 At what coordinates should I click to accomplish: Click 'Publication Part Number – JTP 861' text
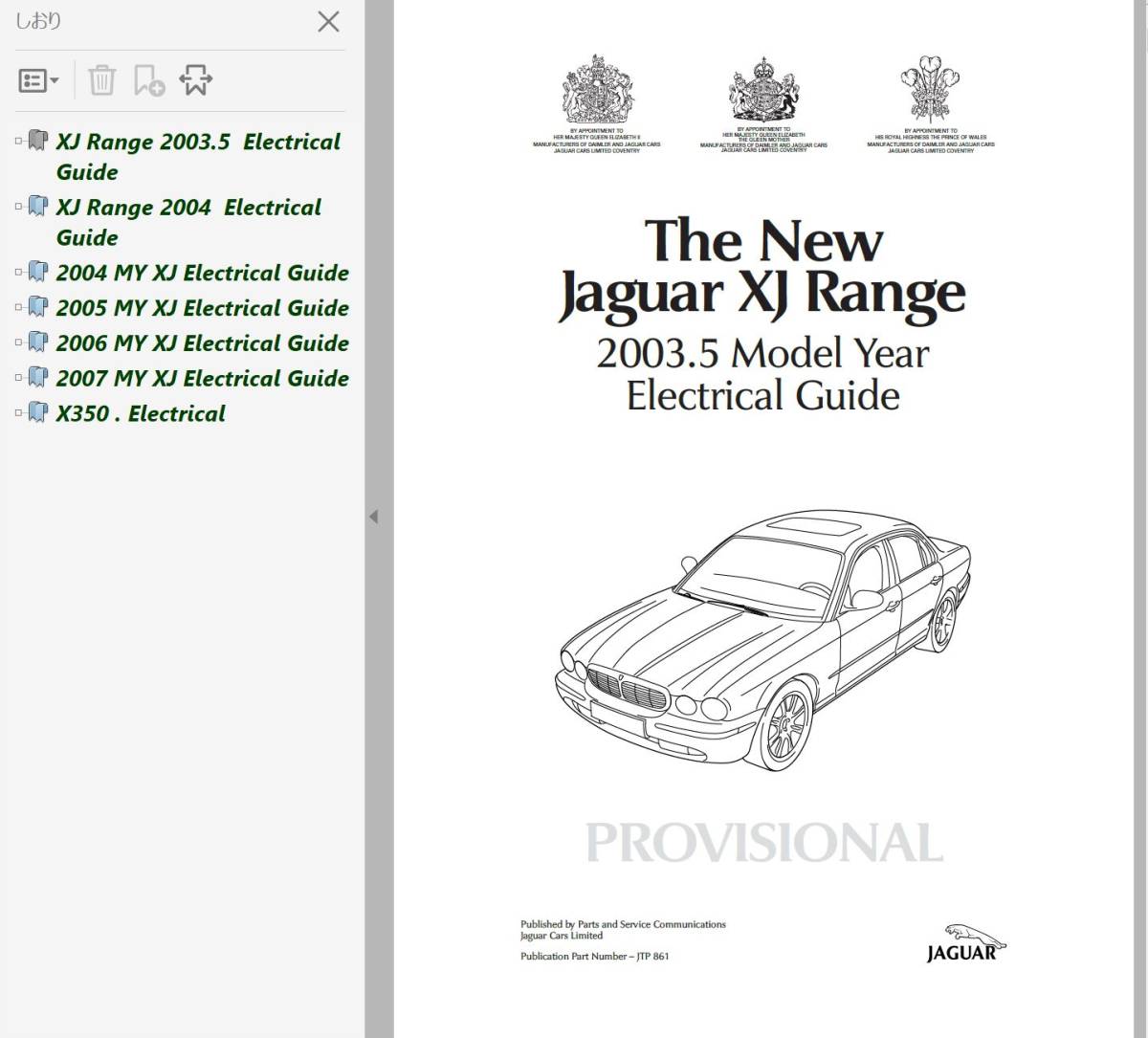point(594,957)
